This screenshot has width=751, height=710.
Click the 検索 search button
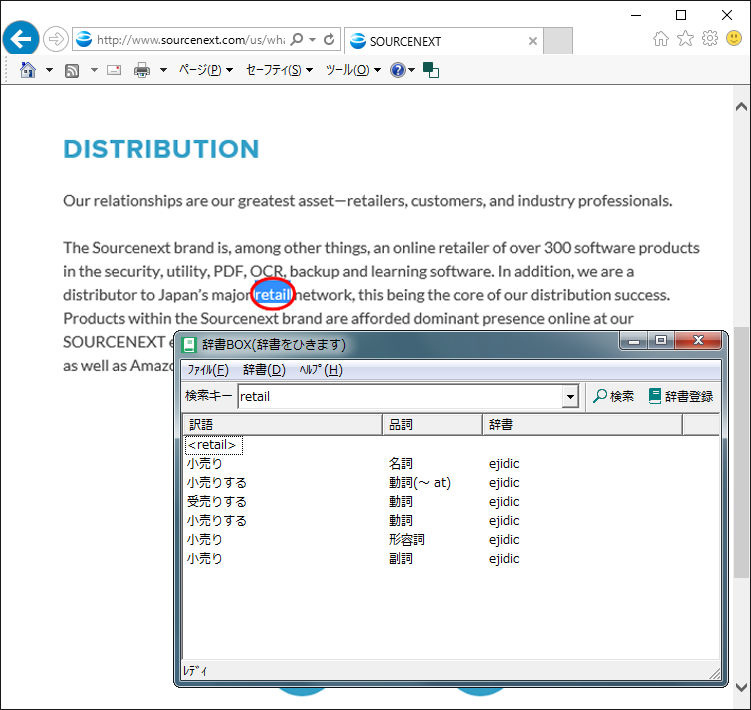pyautogui.click(x=614, y=396)
